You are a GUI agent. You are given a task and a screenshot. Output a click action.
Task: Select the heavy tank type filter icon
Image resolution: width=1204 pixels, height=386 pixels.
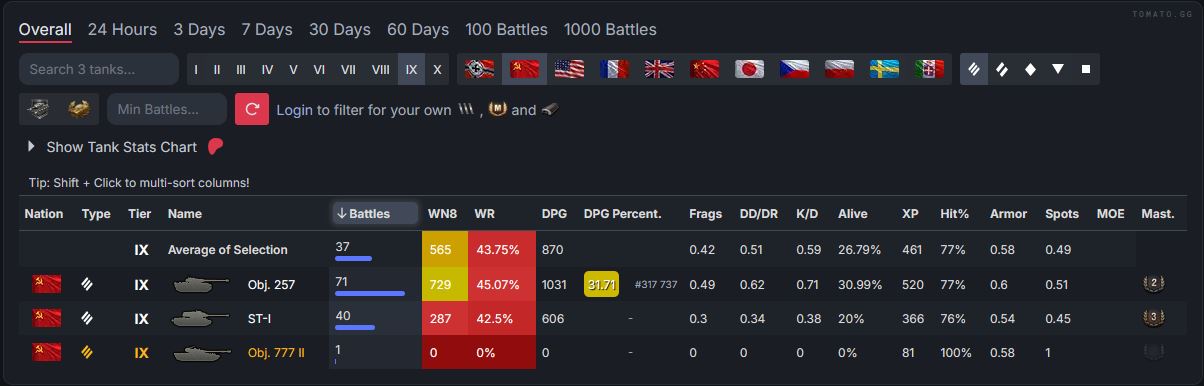tap(975, 69)
